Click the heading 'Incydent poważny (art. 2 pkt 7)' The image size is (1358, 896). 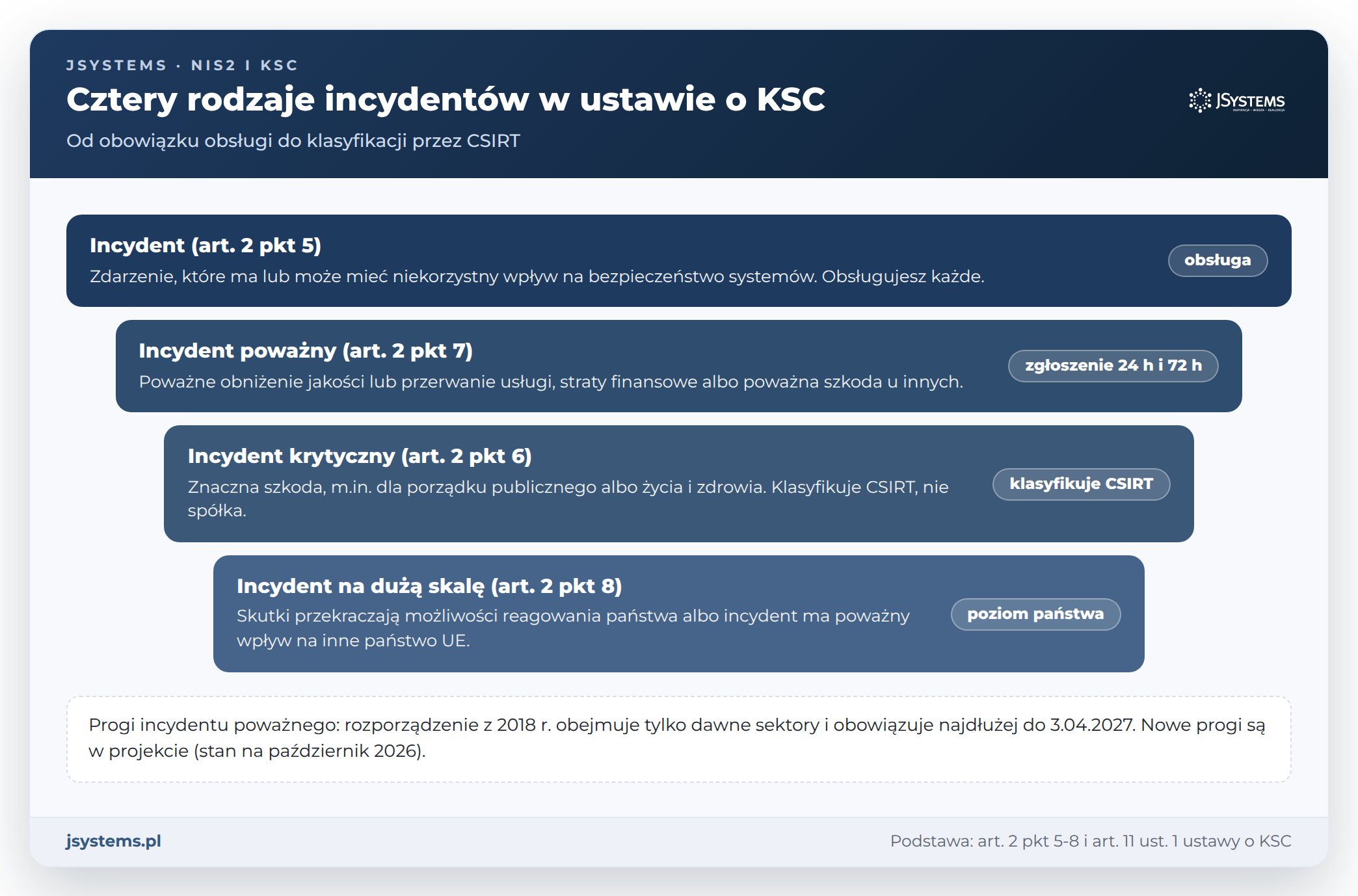pos(306,350)
